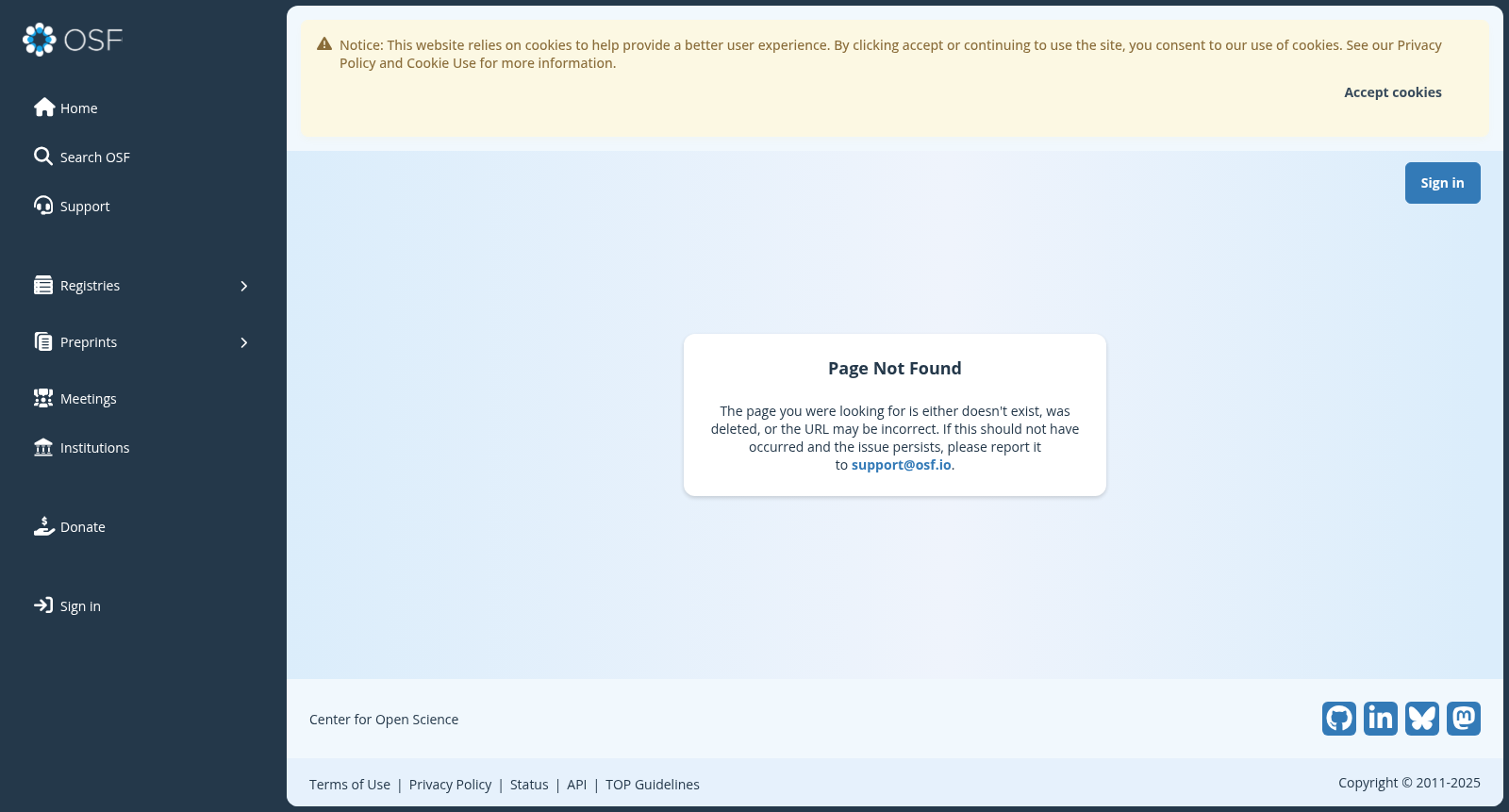Open API footer link
Image resolution: width=1509 pixels, height=812 pixels.
[x=577, y=785]
